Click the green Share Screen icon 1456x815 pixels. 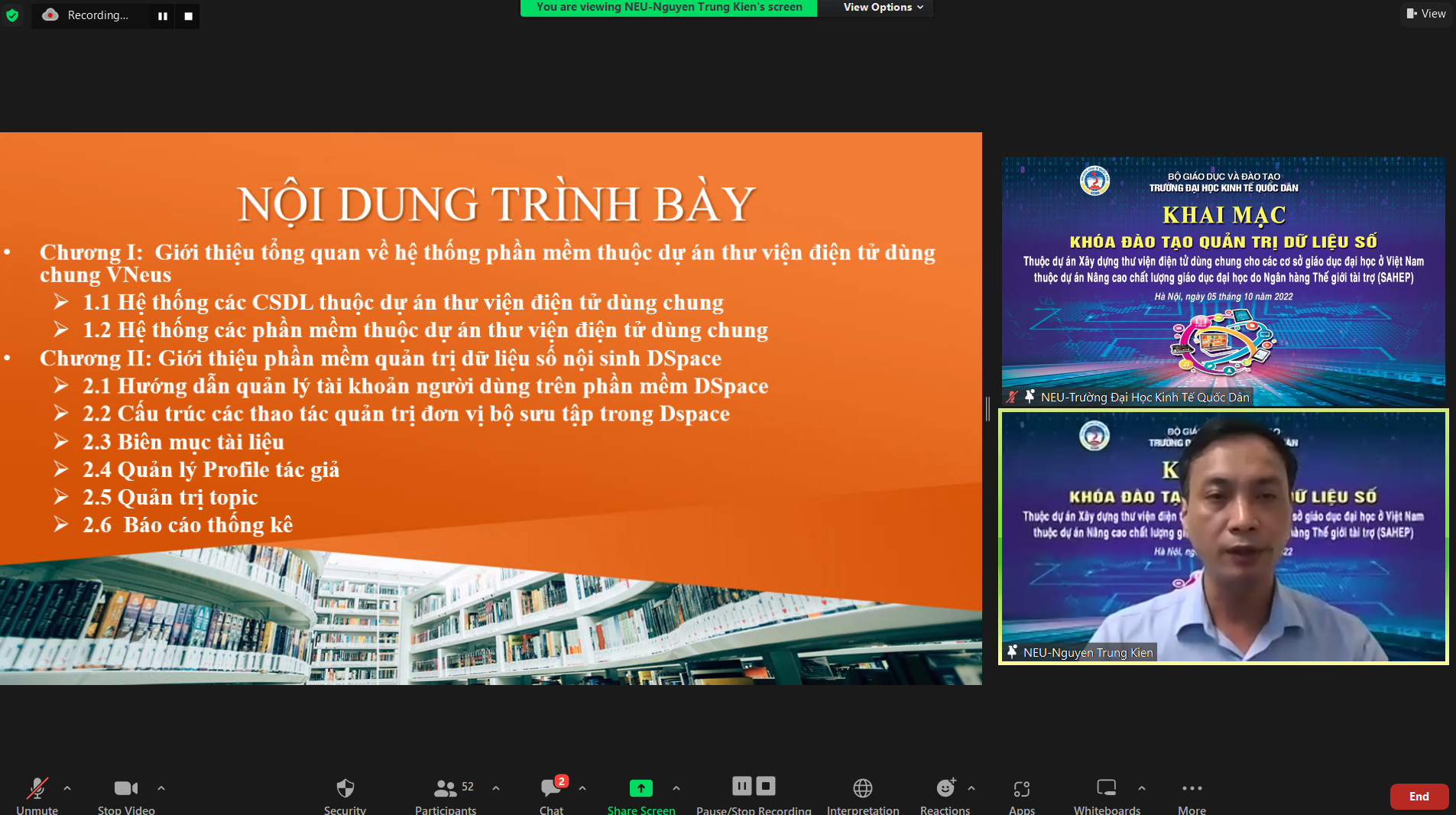click(x=640, y=788)
